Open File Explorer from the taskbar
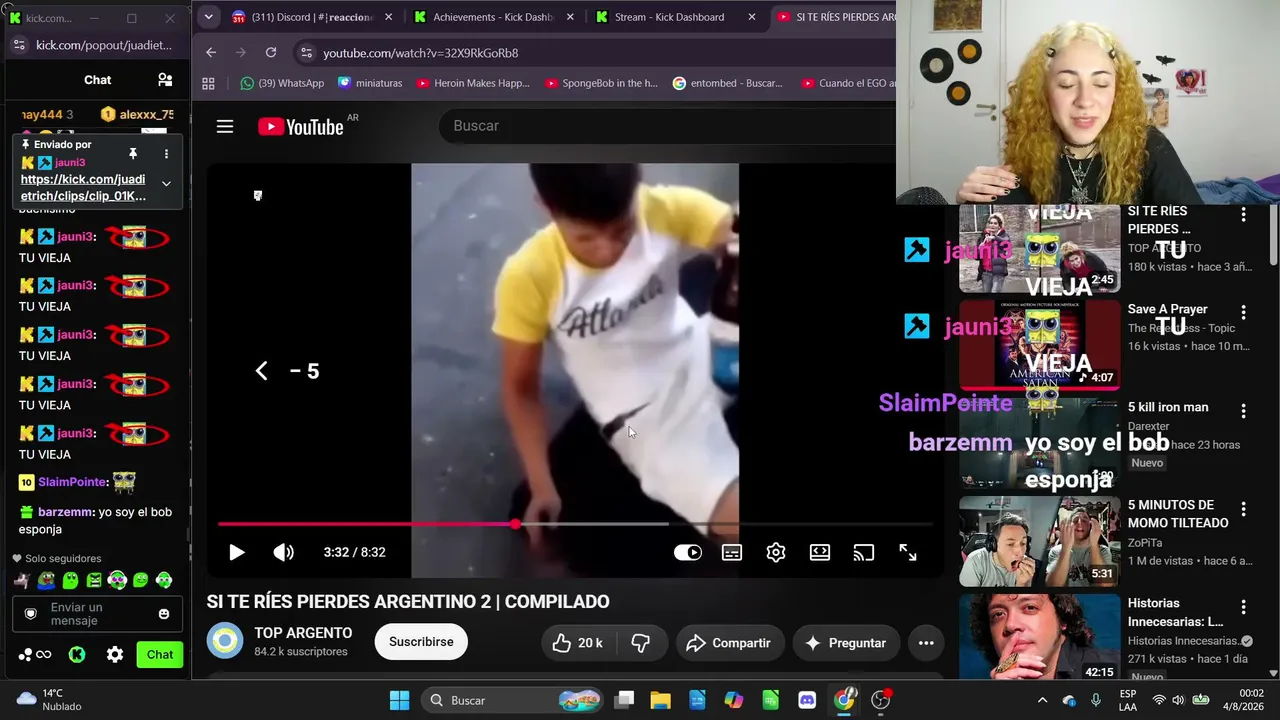 660,700
